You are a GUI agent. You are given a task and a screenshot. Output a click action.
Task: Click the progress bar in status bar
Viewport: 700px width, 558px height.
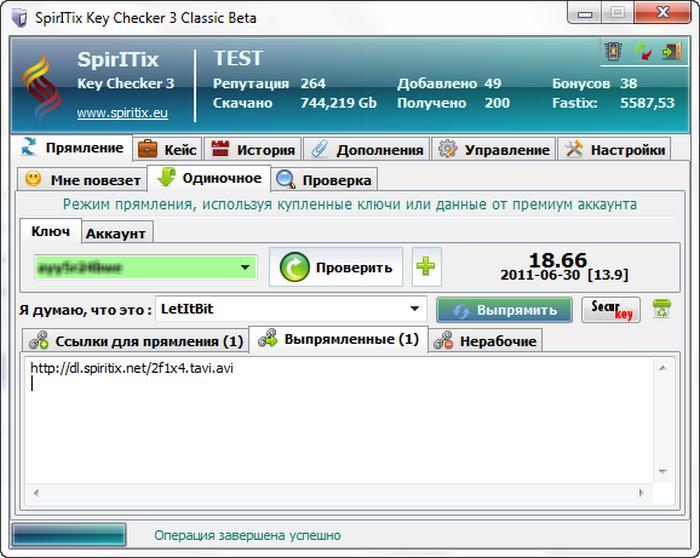(69, 535)
